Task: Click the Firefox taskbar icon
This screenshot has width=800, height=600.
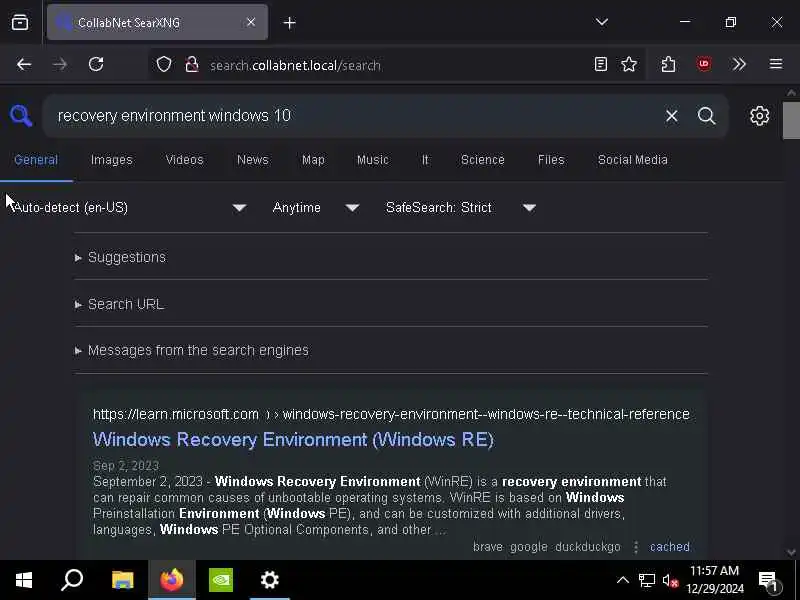Action: click(x=172, y=580)
